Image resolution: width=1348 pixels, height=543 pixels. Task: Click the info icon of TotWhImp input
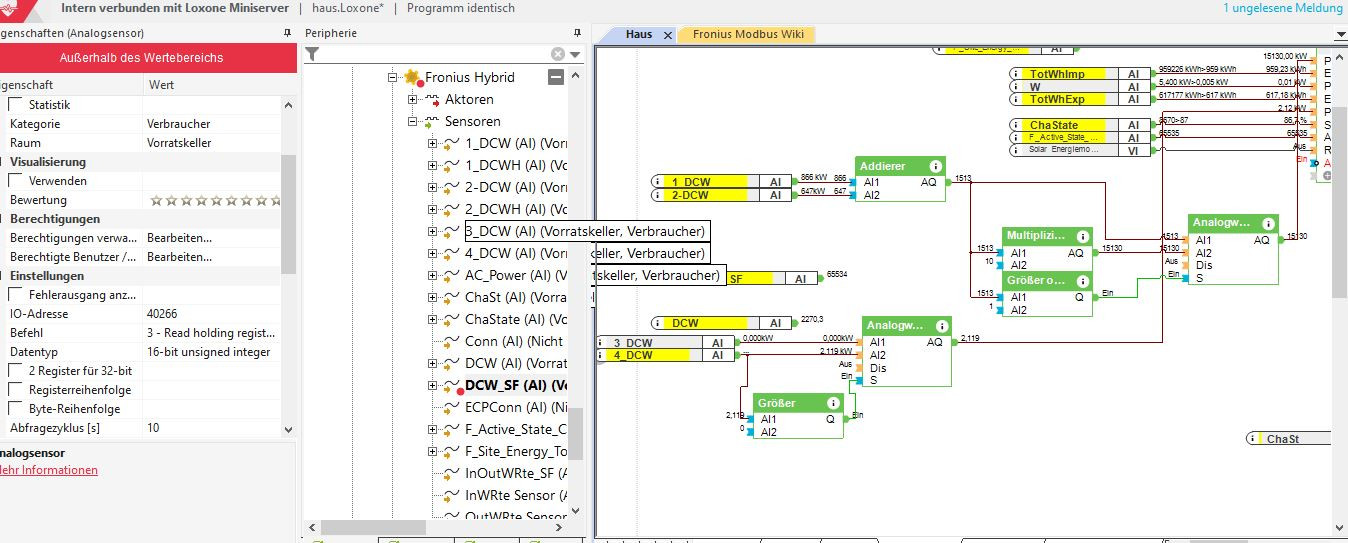click(1015, 74)
